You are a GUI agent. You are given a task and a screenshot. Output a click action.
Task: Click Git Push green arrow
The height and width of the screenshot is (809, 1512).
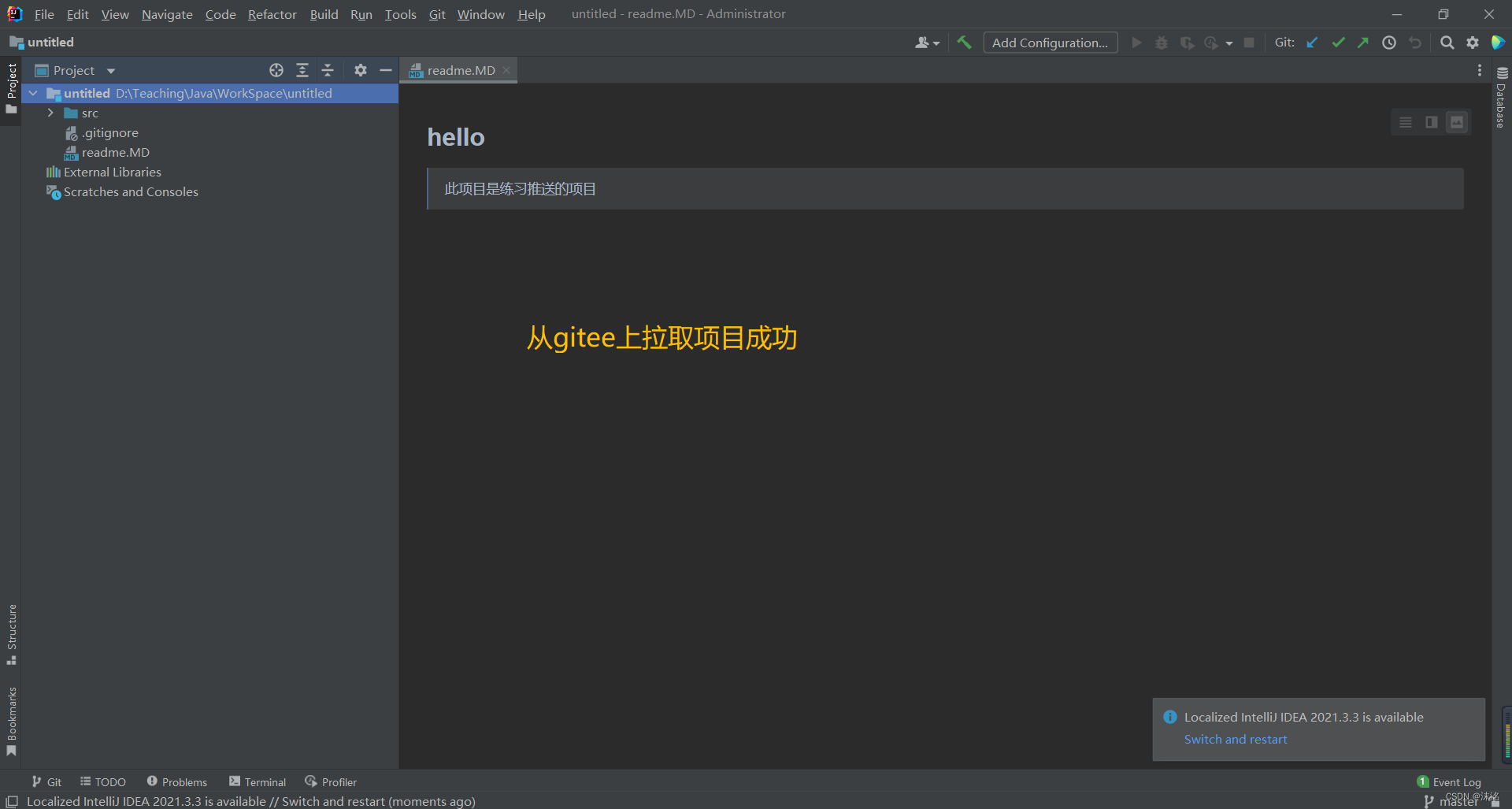[x=1363, y=43]
